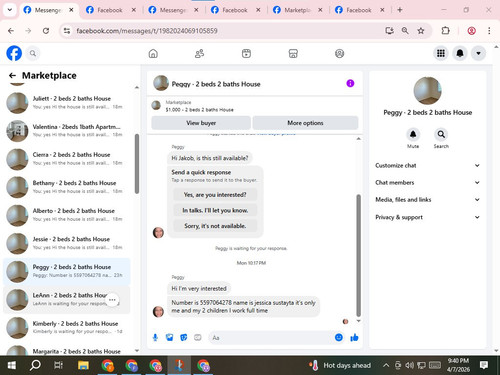The height and width of the screenshot is (375, 500).
Task: Open the emoji picker in message box
Action: (339, 338)
